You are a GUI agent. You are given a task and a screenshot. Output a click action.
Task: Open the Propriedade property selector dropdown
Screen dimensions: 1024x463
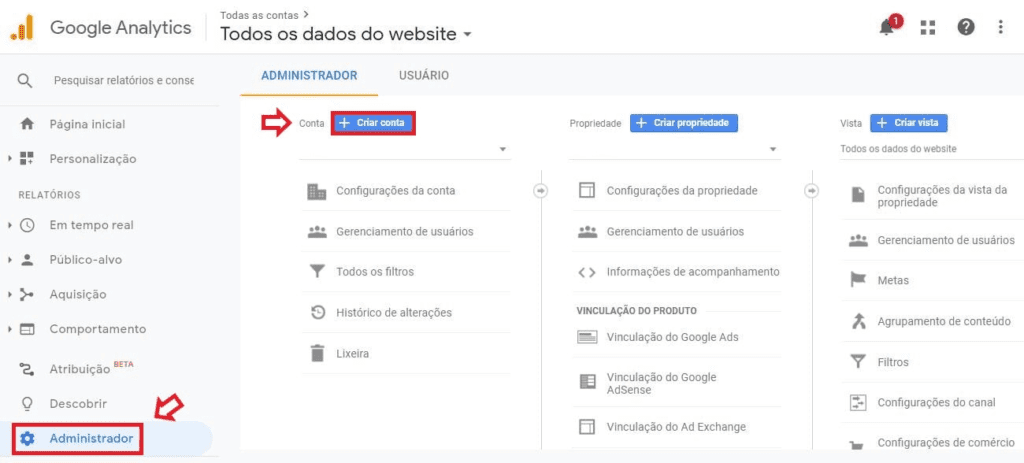[x=675, y=150]
